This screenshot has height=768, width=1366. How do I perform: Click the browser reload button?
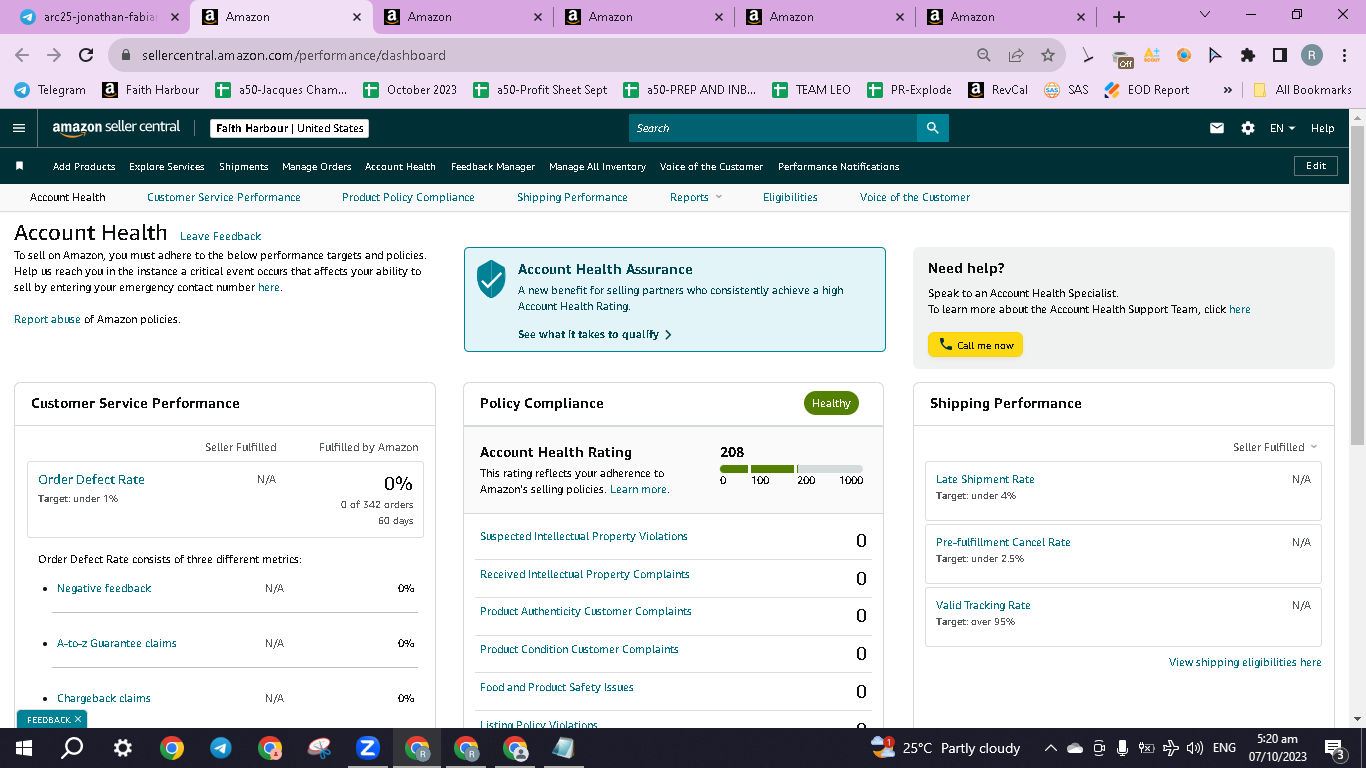[x=86, y=55]
